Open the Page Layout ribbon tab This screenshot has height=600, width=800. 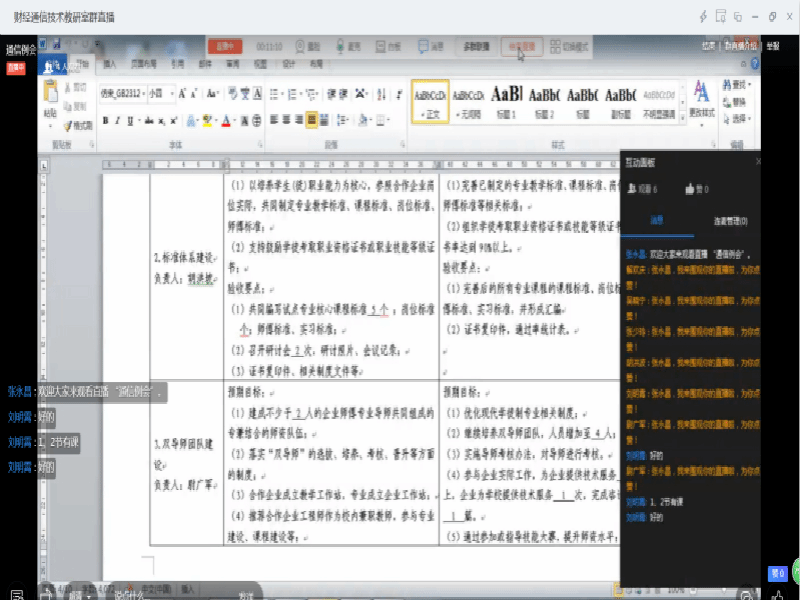144,64
